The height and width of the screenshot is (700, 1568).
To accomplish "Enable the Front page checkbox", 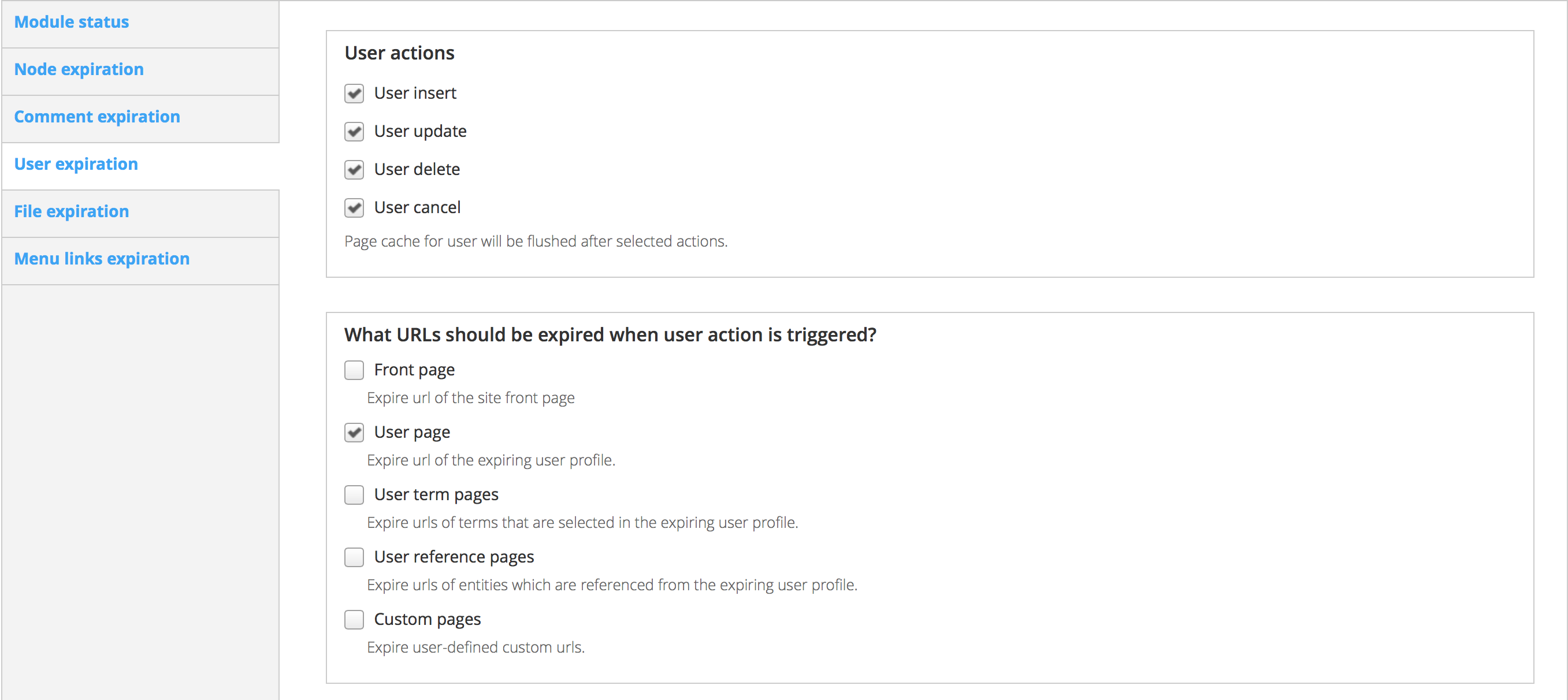I will pyautogui.click(x=354, y=370).
